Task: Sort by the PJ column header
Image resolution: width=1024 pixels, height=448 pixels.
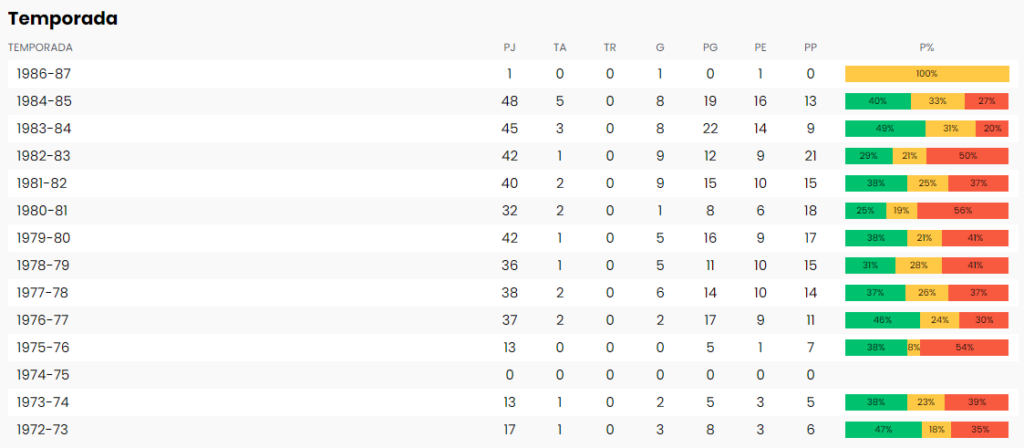Action: (x=509, y=48)
